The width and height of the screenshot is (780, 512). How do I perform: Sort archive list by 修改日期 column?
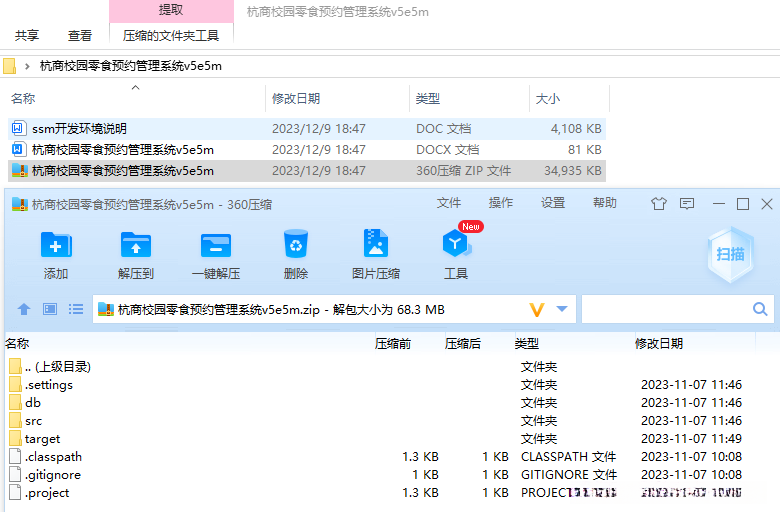tap(694, 343)
